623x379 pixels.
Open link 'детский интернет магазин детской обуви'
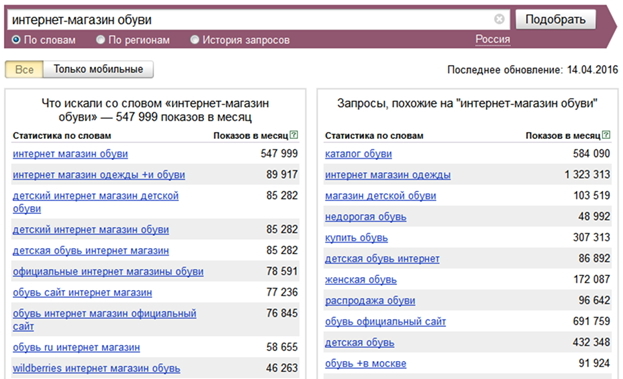tap(96, 202)
